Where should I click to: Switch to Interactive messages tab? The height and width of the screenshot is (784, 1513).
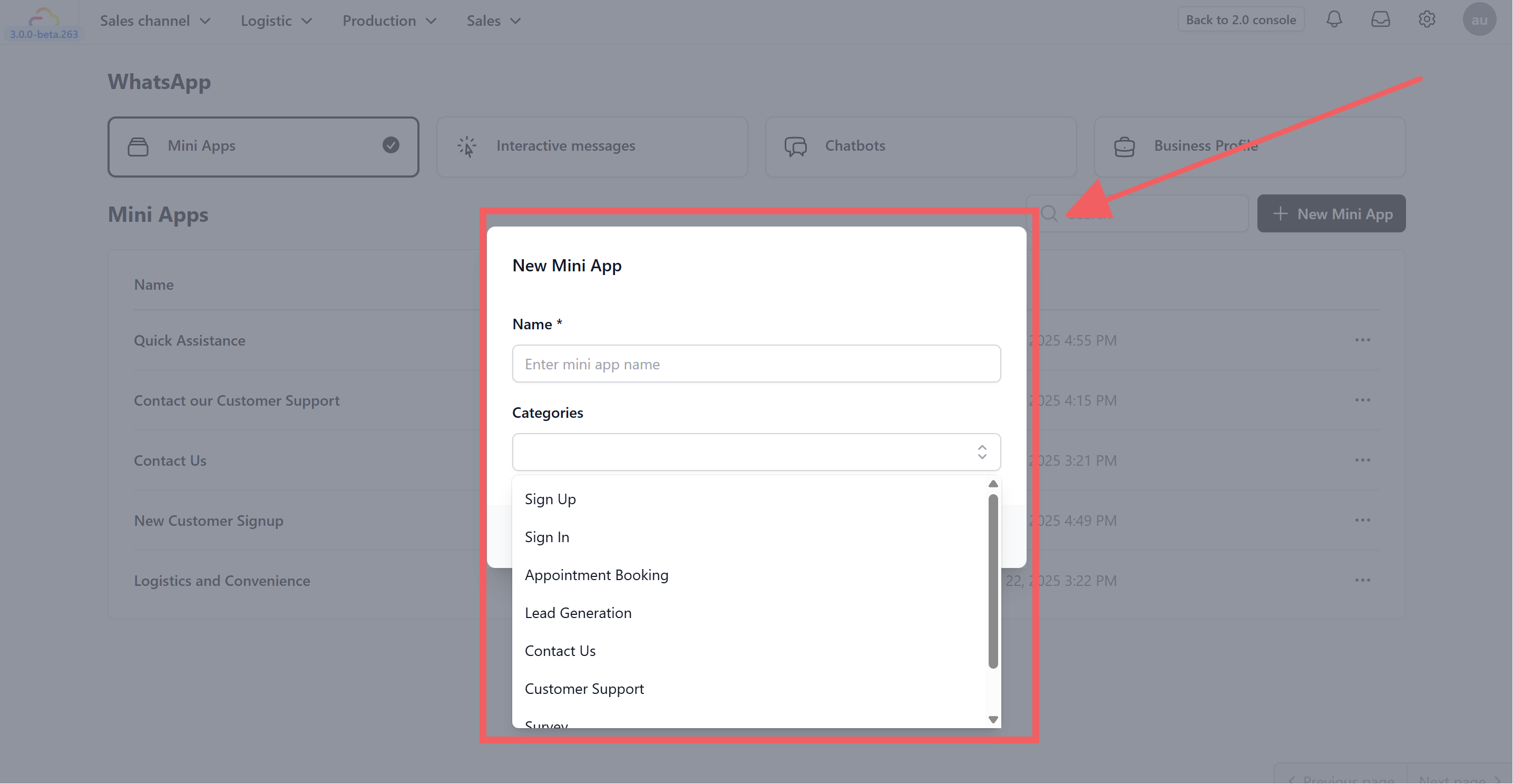click(592, 147)
